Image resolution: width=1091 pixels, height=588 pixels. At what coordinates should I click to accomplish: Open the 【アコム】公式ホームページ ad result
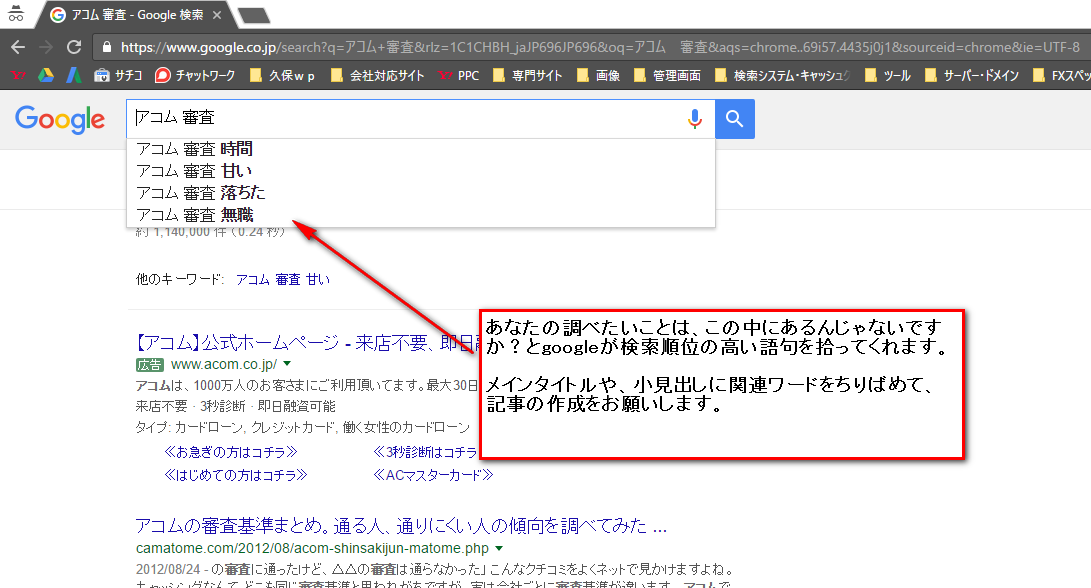pos(307,342)
